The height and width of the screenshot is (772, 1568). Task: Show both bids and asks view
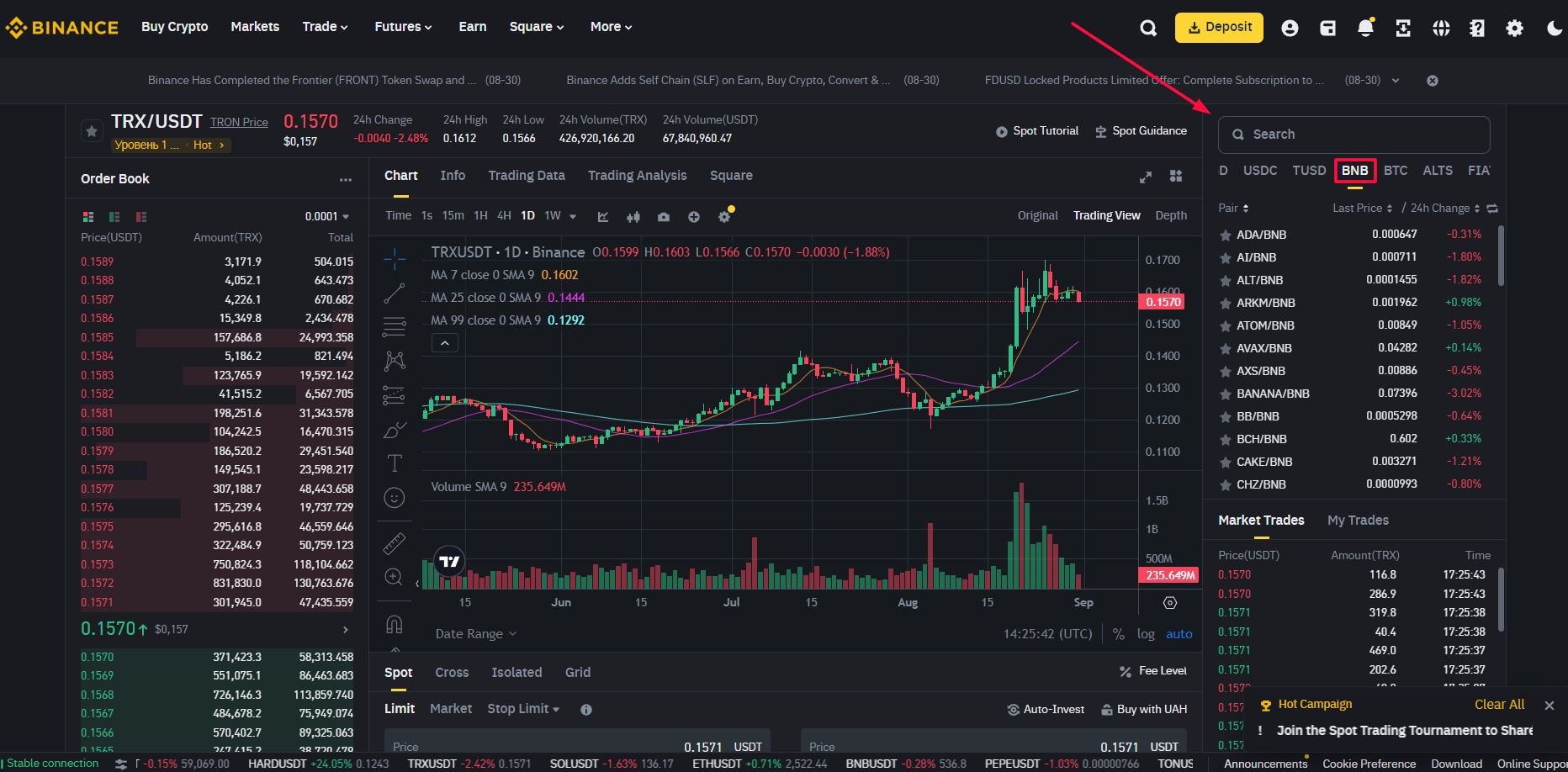pos(87,216)
